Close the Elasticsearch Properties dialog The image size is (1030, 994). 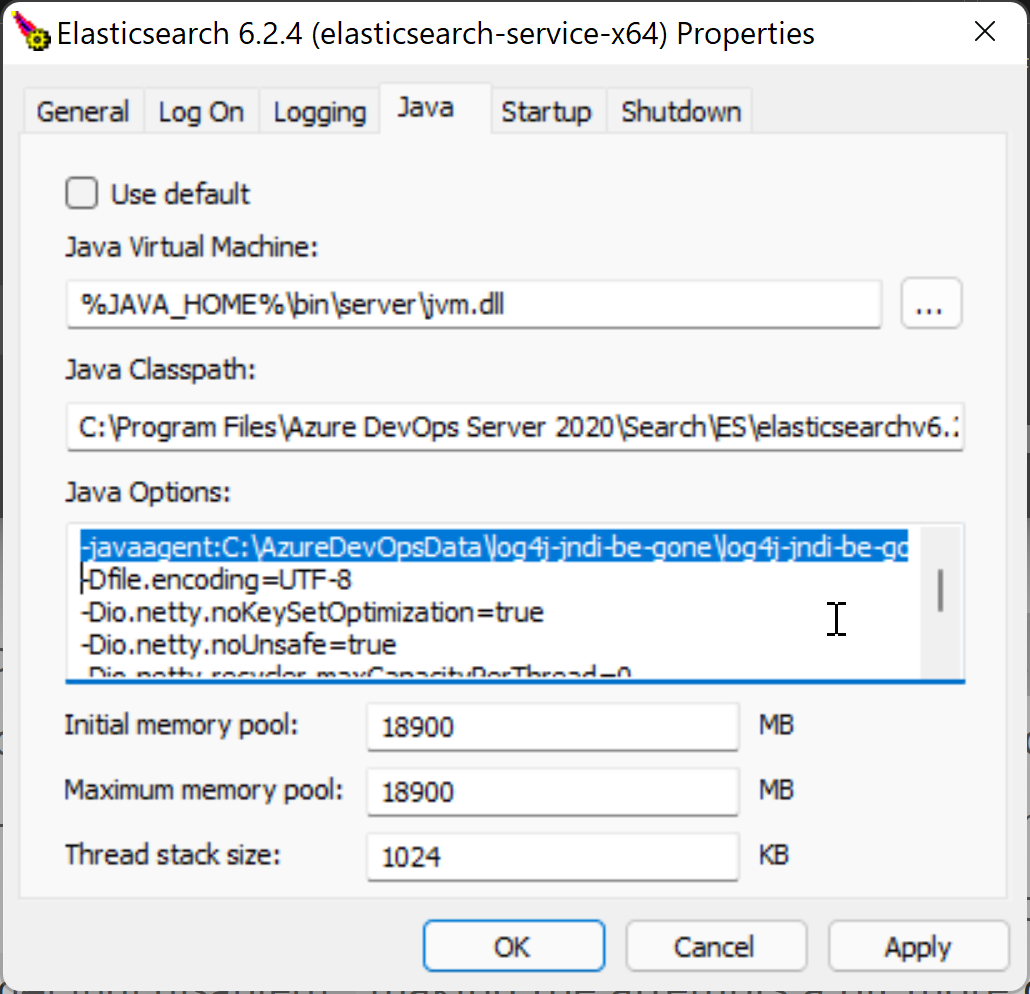click(x=985, y=31)
